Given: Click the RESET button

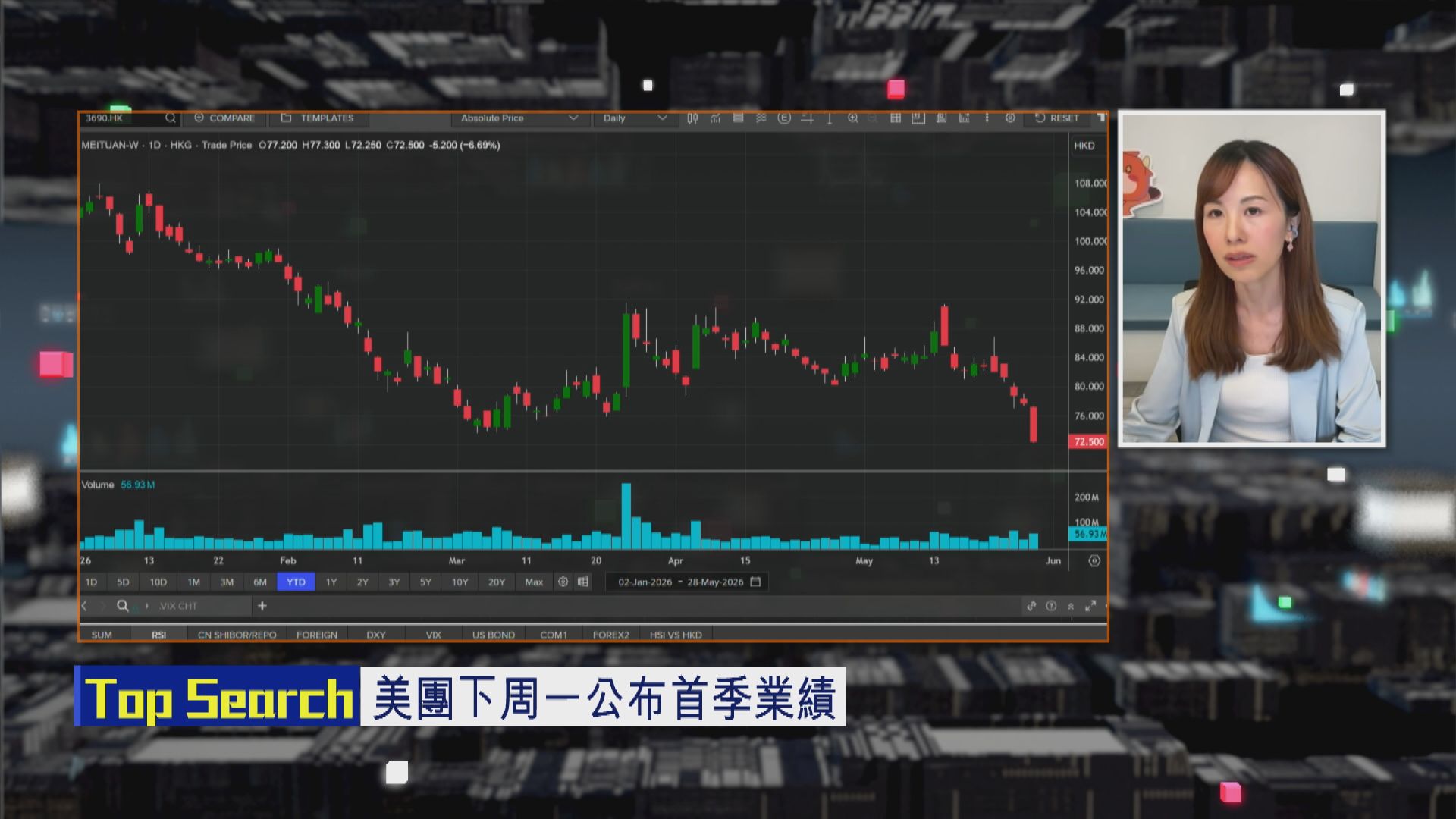Looking at the screenshot, I should [x=1057, y=118].
